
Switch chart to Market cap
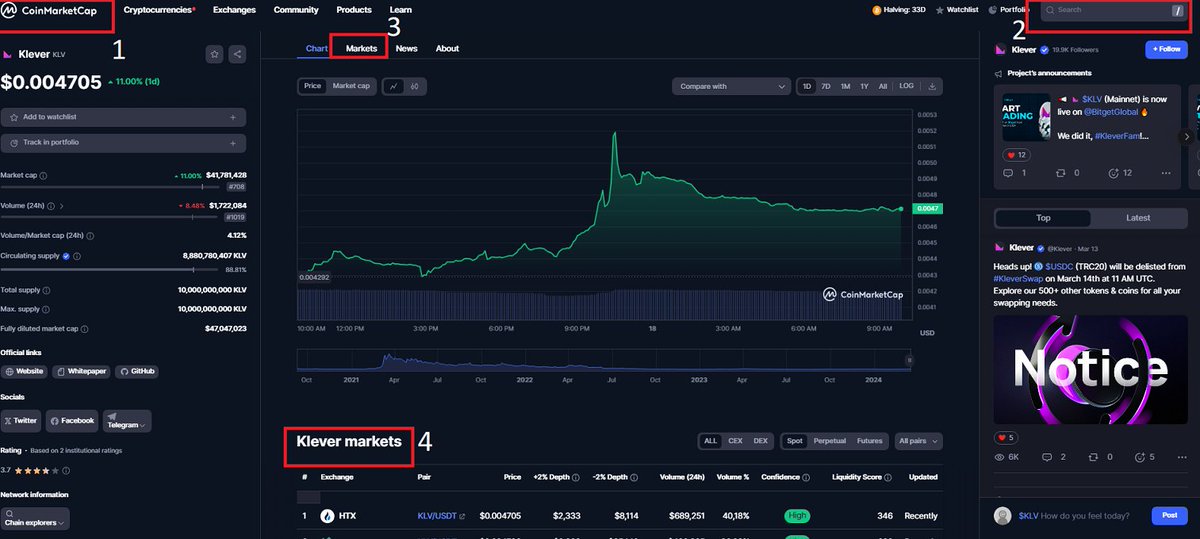351,86
